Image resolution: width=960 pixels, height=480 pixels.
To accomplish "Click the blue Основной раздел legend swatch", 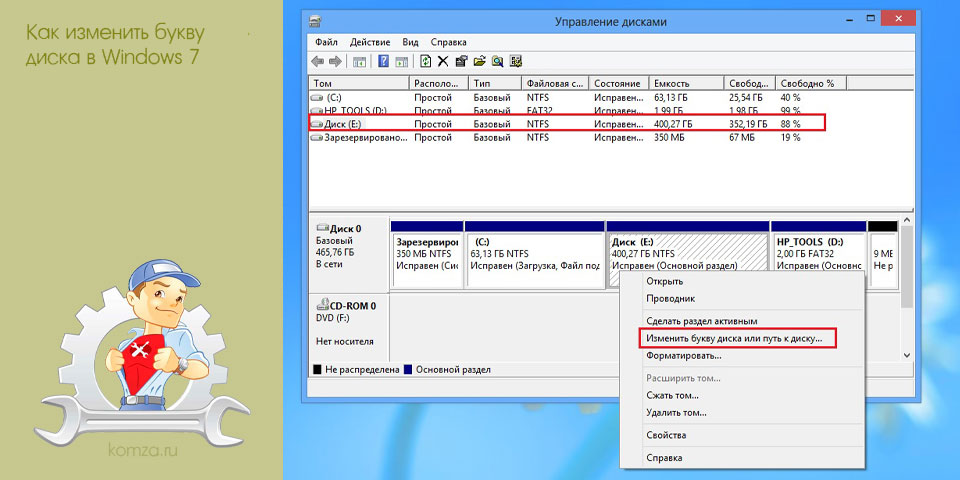I will tap(408, 370).
